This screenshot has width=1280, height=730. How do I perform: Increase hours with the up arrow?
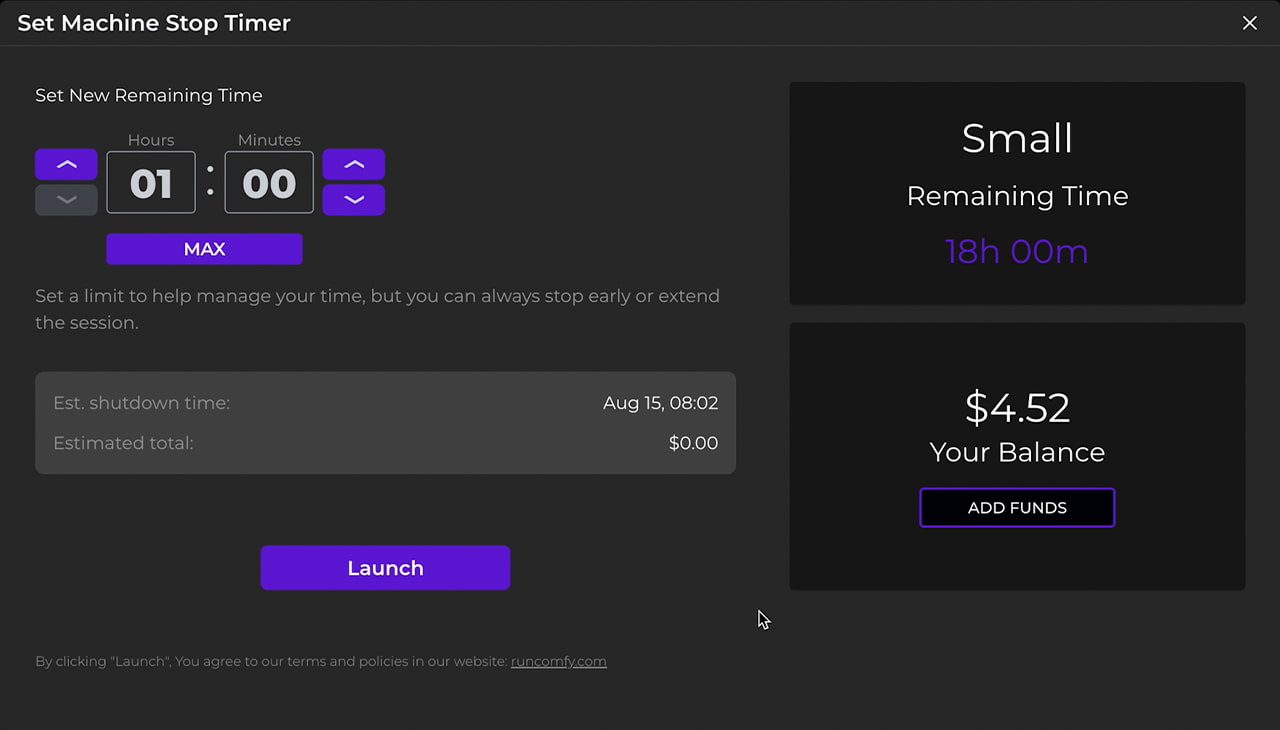pyautogui.click(x=66, y=164)
